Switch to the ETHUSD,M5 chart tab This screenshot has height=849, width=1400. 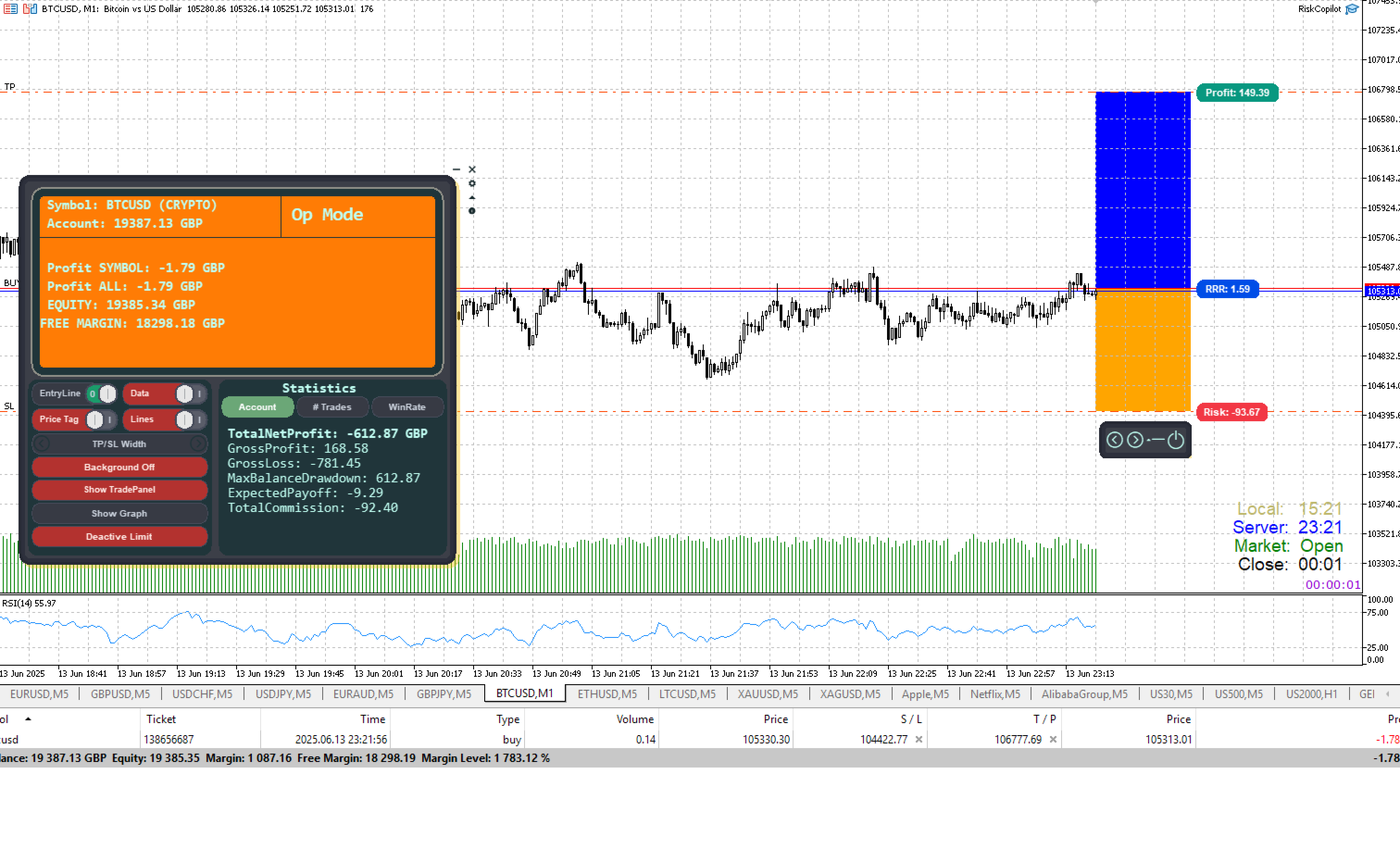(607, 694)
